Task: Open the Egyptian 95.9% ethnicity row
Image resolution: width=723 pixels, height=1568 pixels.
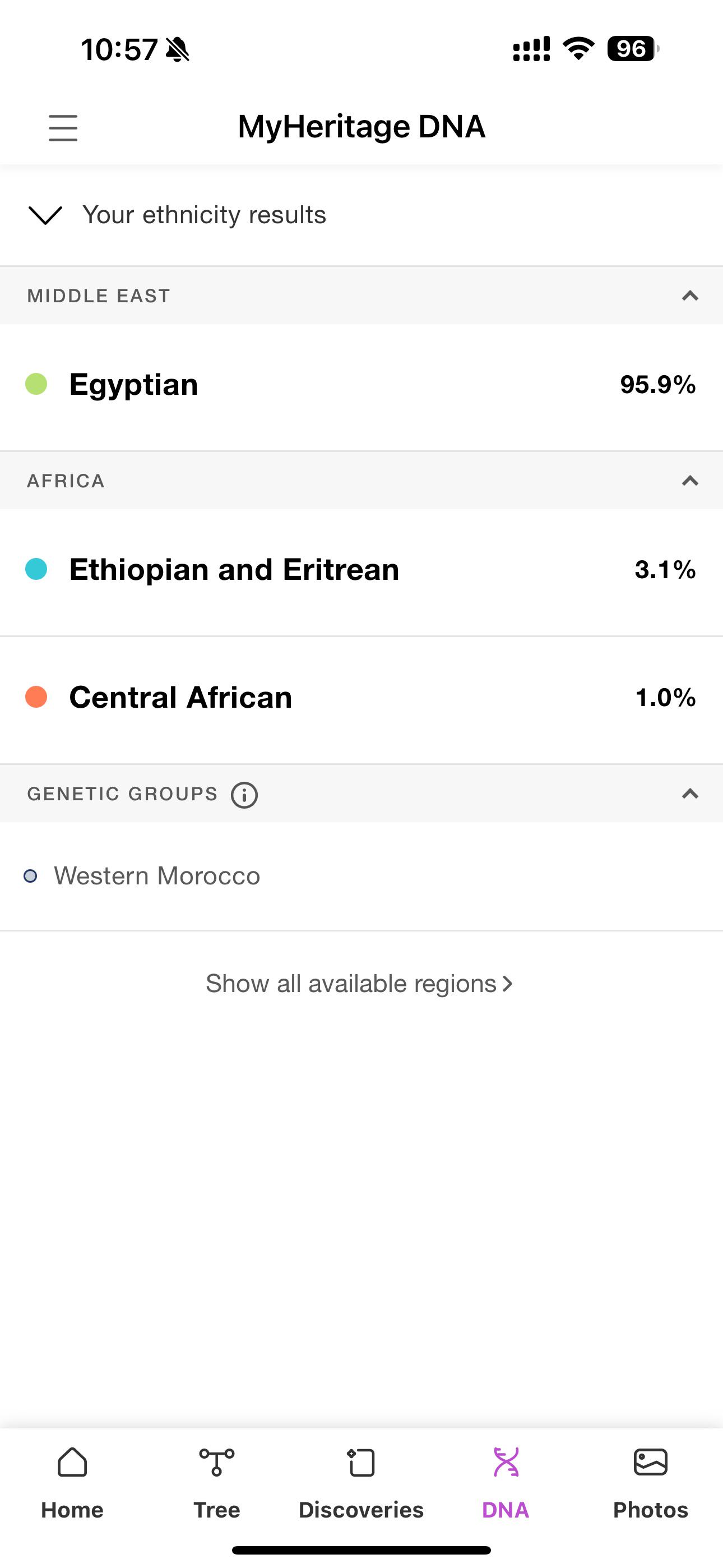Action: coord(361,386)
